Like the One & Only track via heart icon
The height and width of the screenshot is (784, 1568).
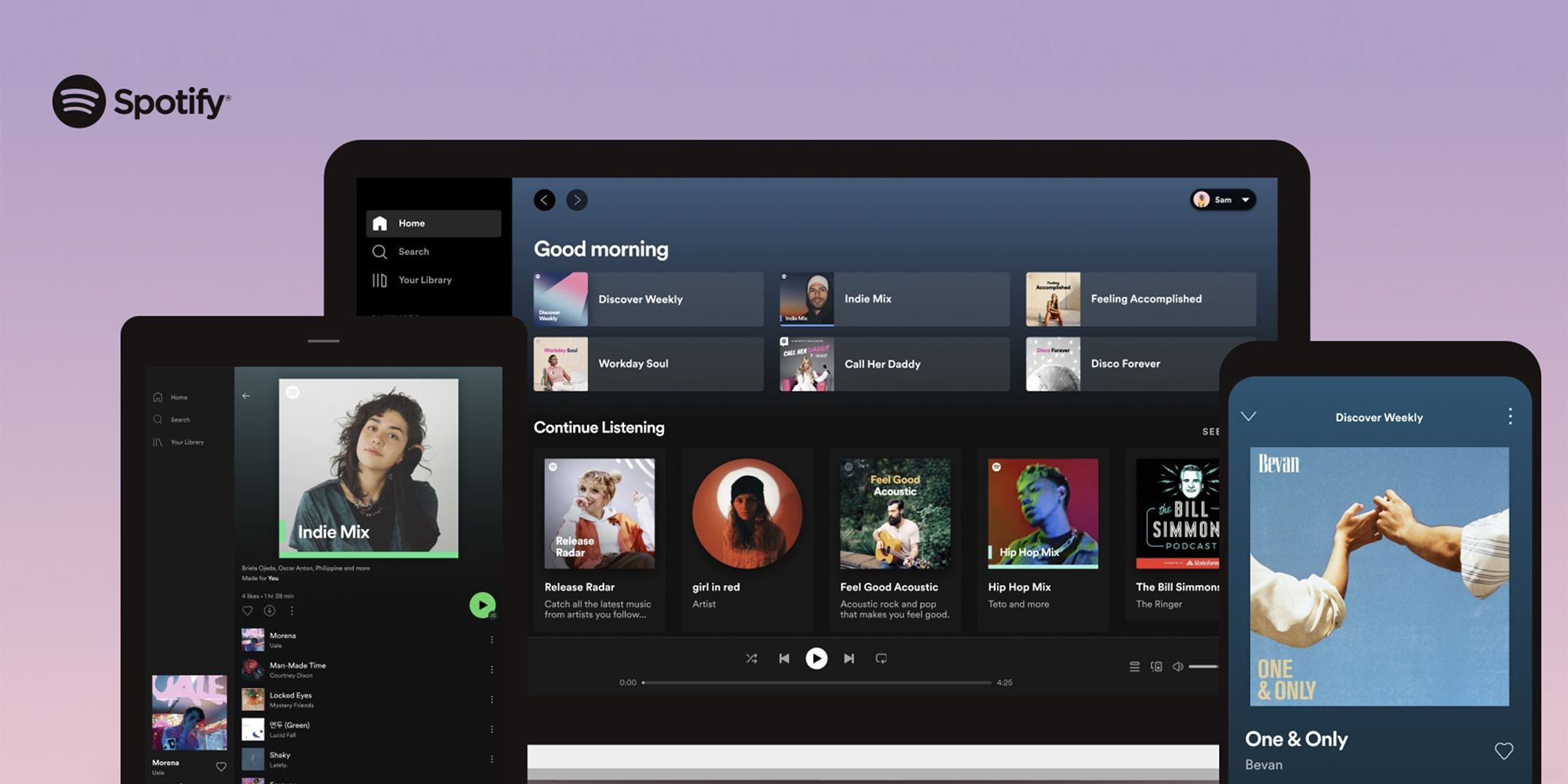pyautogui.click(x=1504, y=750)
